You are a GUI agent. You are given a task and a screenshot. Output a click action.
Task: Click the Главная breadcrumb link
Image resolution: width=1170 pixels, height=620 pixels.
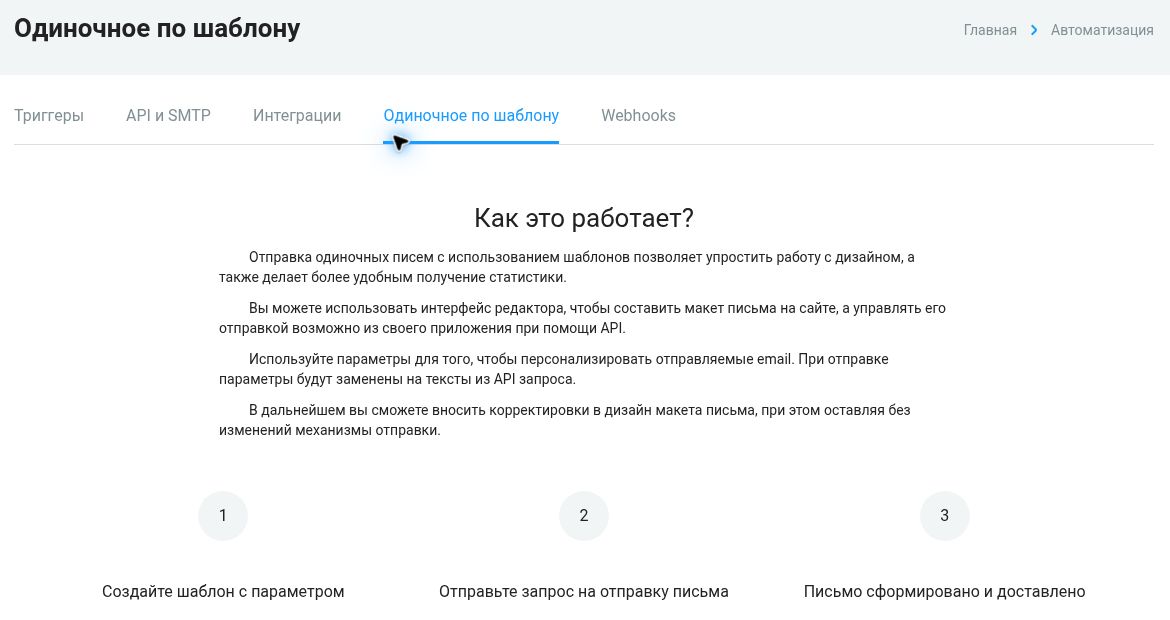pos(990,30)
